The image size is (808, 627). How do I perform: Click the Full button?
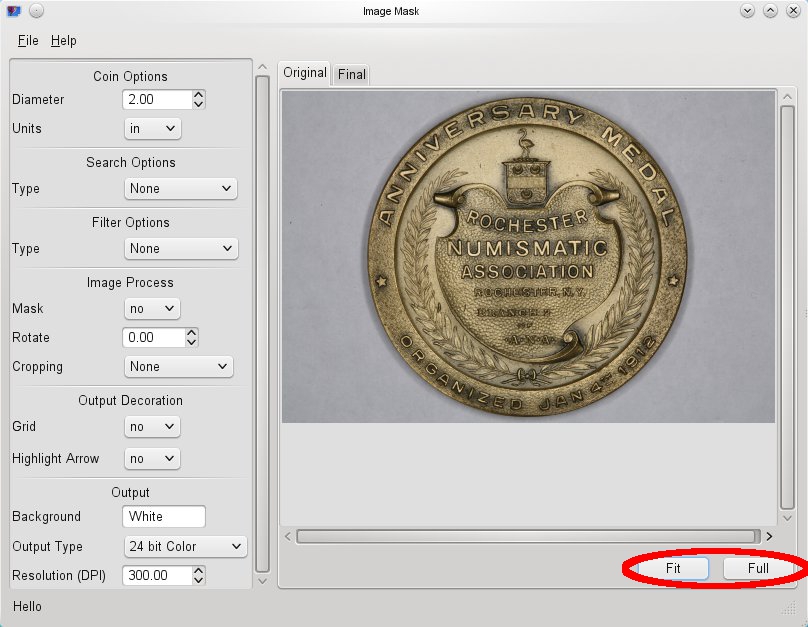coord(758,568)
